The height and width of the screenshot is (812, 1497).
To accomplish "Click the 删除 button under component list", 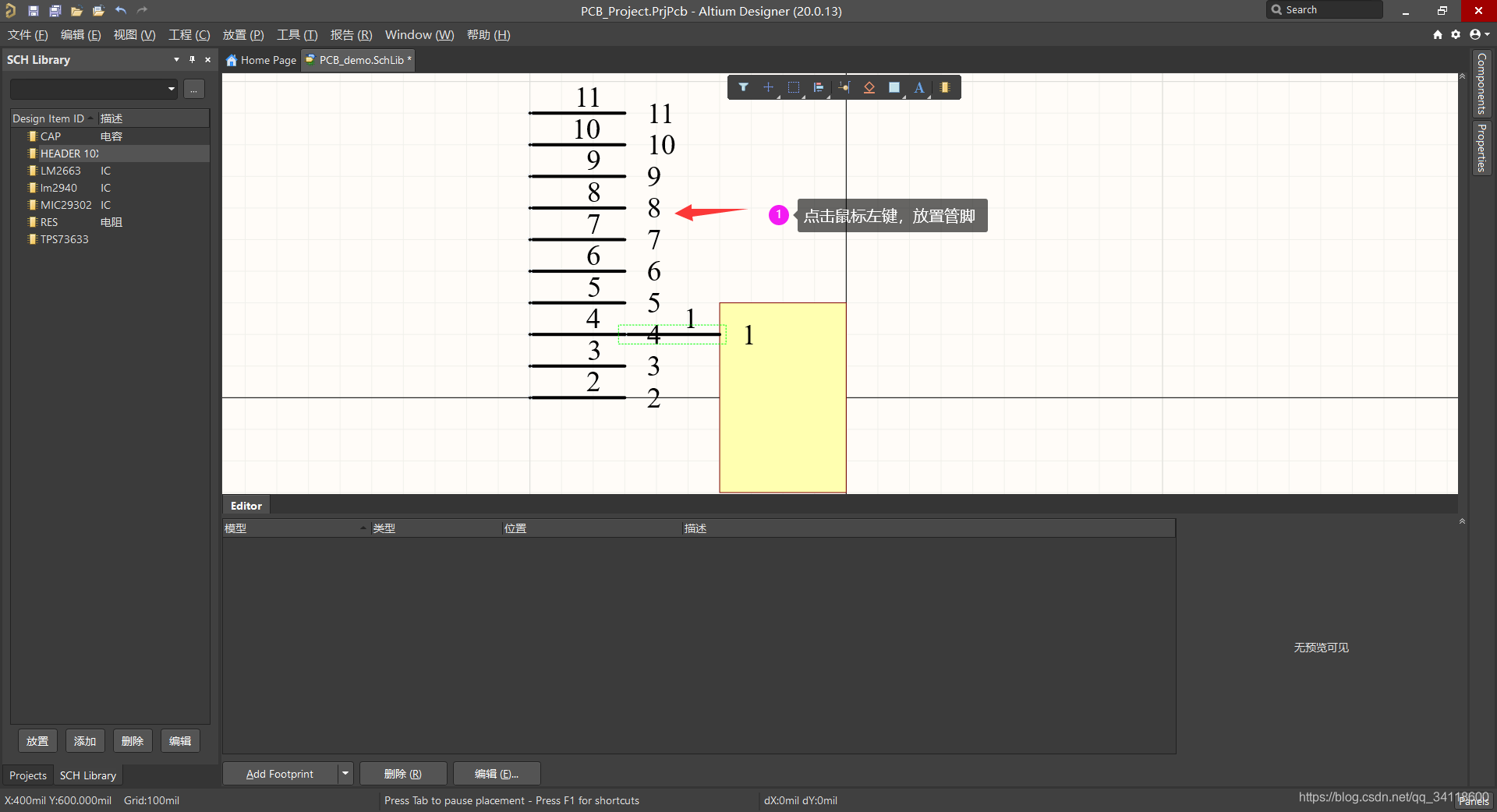I will click(x=133, y=741).
